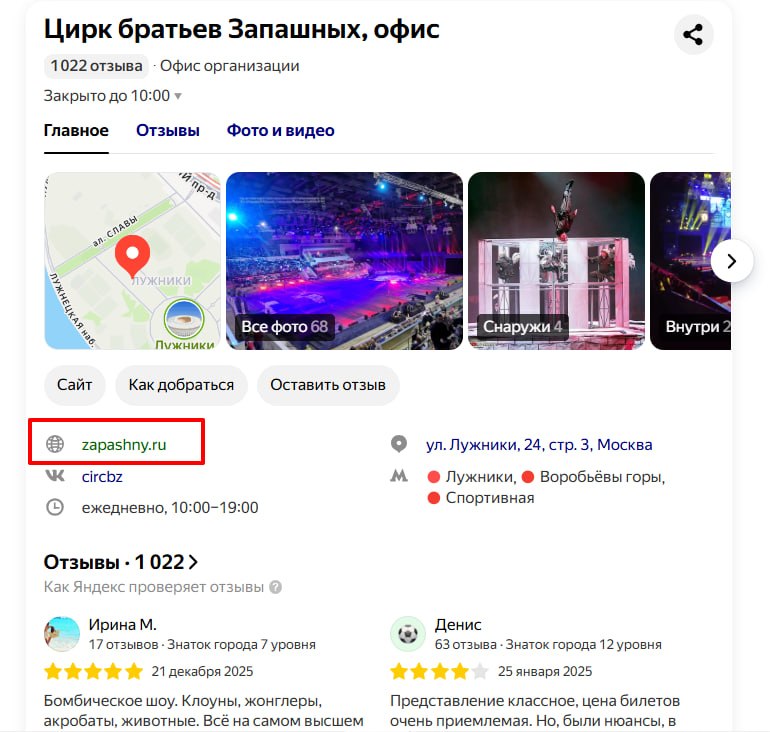
Task: Click the address location pin icon
Action: tap(399, 444)
